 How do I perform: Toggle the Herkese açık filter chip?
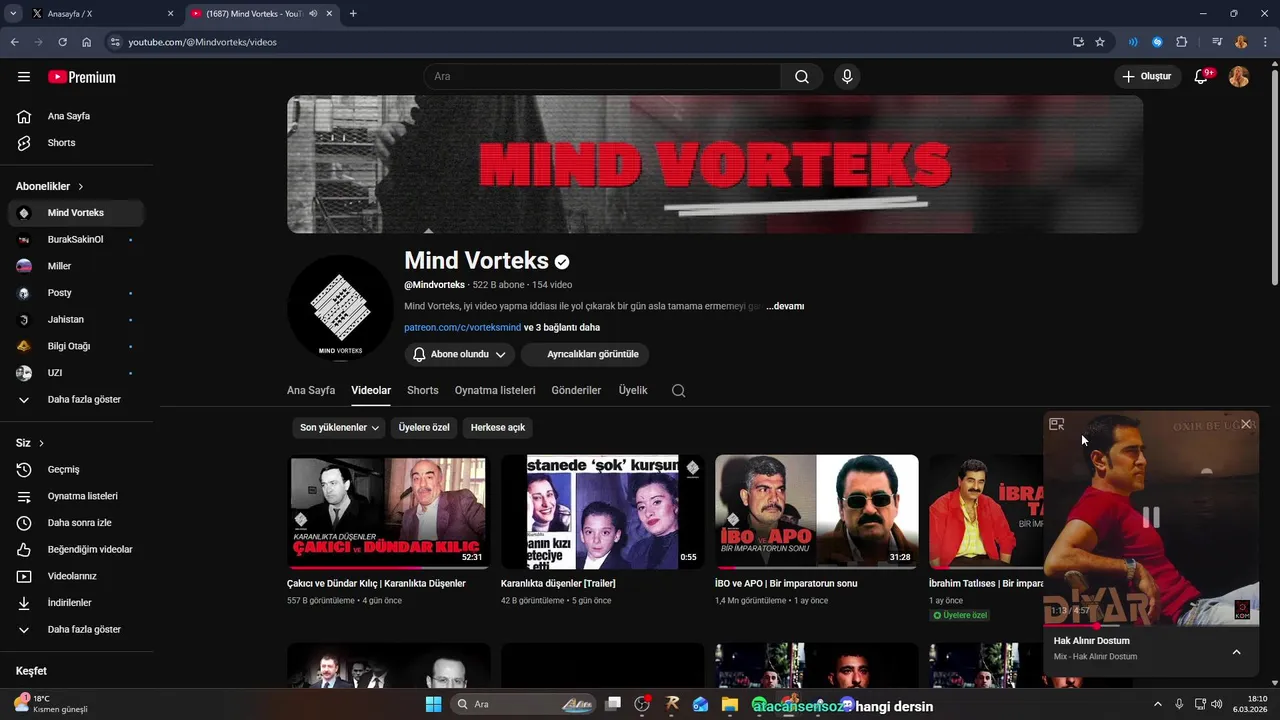(x=498, y=428)
